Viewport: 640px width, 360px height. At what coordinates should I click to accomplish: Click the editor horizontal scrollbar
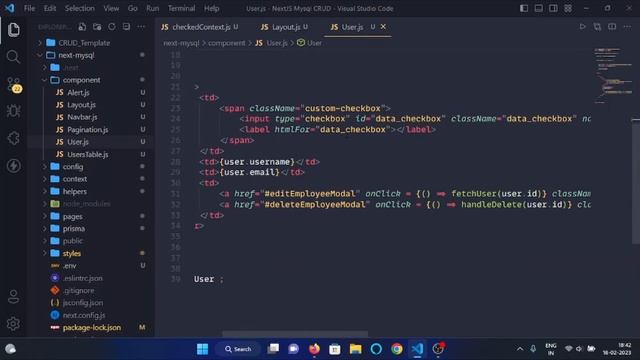click(x=295, y=333)
